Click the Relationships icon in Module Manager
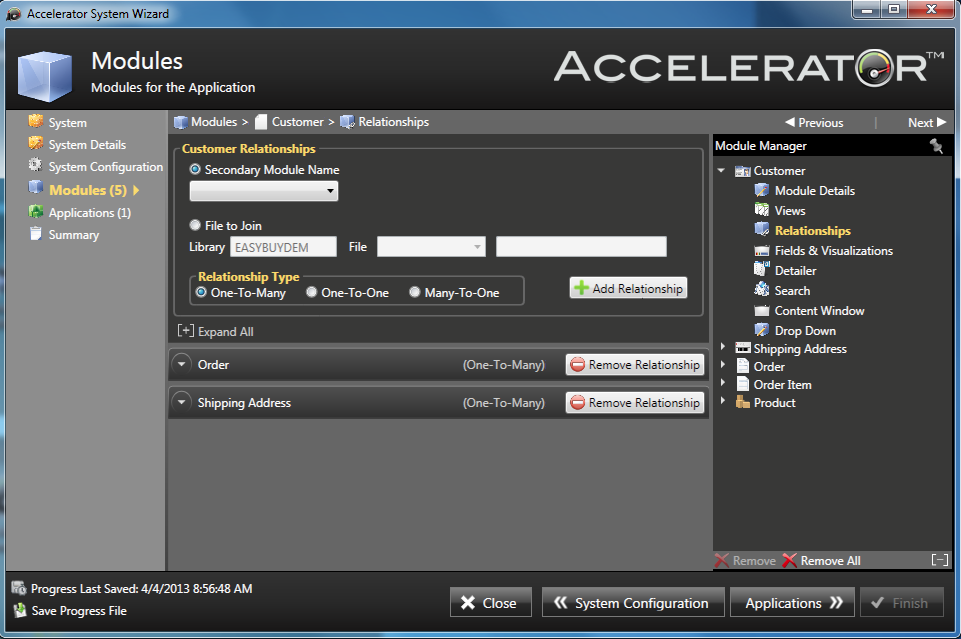961x639 pixels. pyautogui.click(x=761, y=230)
